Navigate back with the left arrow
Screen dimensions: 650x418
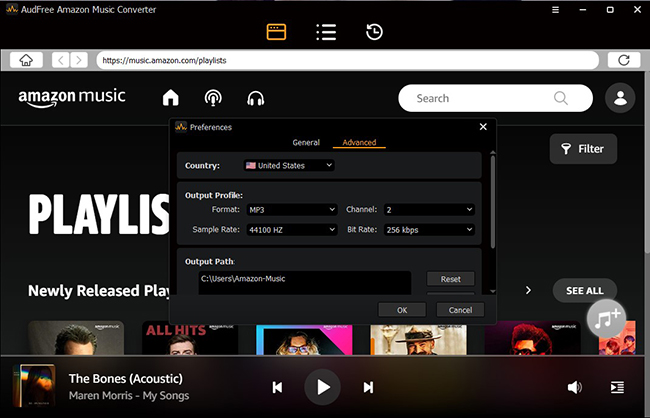point(61,60)
